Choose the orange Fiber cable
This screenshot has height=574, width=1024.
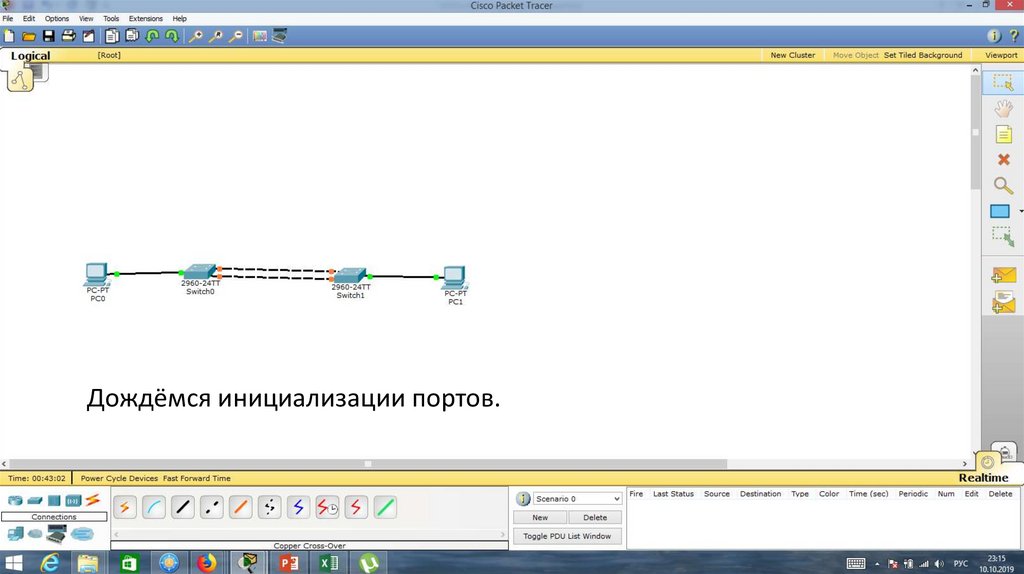[240, 507]
